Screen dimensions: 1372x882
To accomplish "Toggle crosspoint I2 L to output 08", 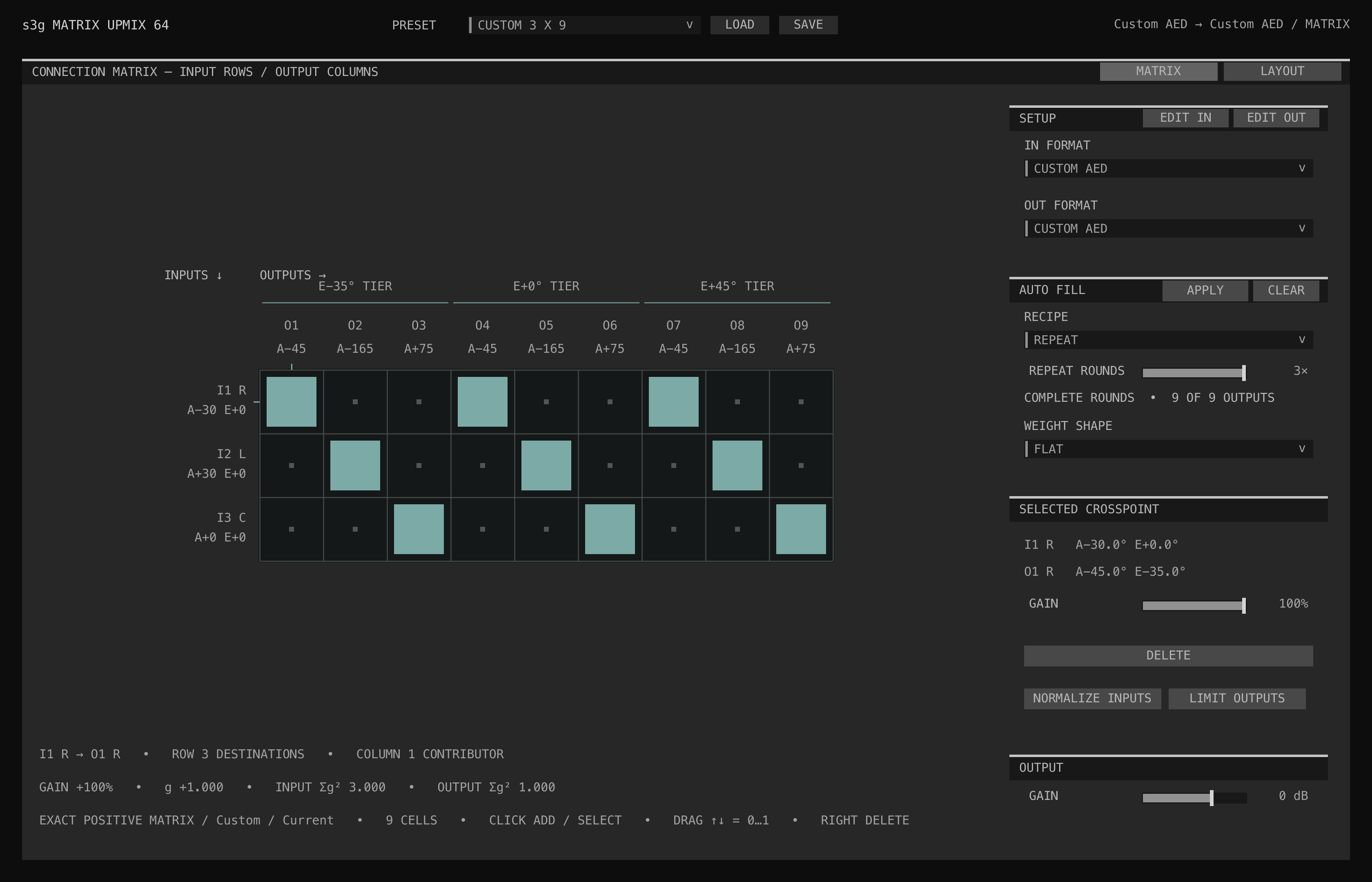I will 737,465.
